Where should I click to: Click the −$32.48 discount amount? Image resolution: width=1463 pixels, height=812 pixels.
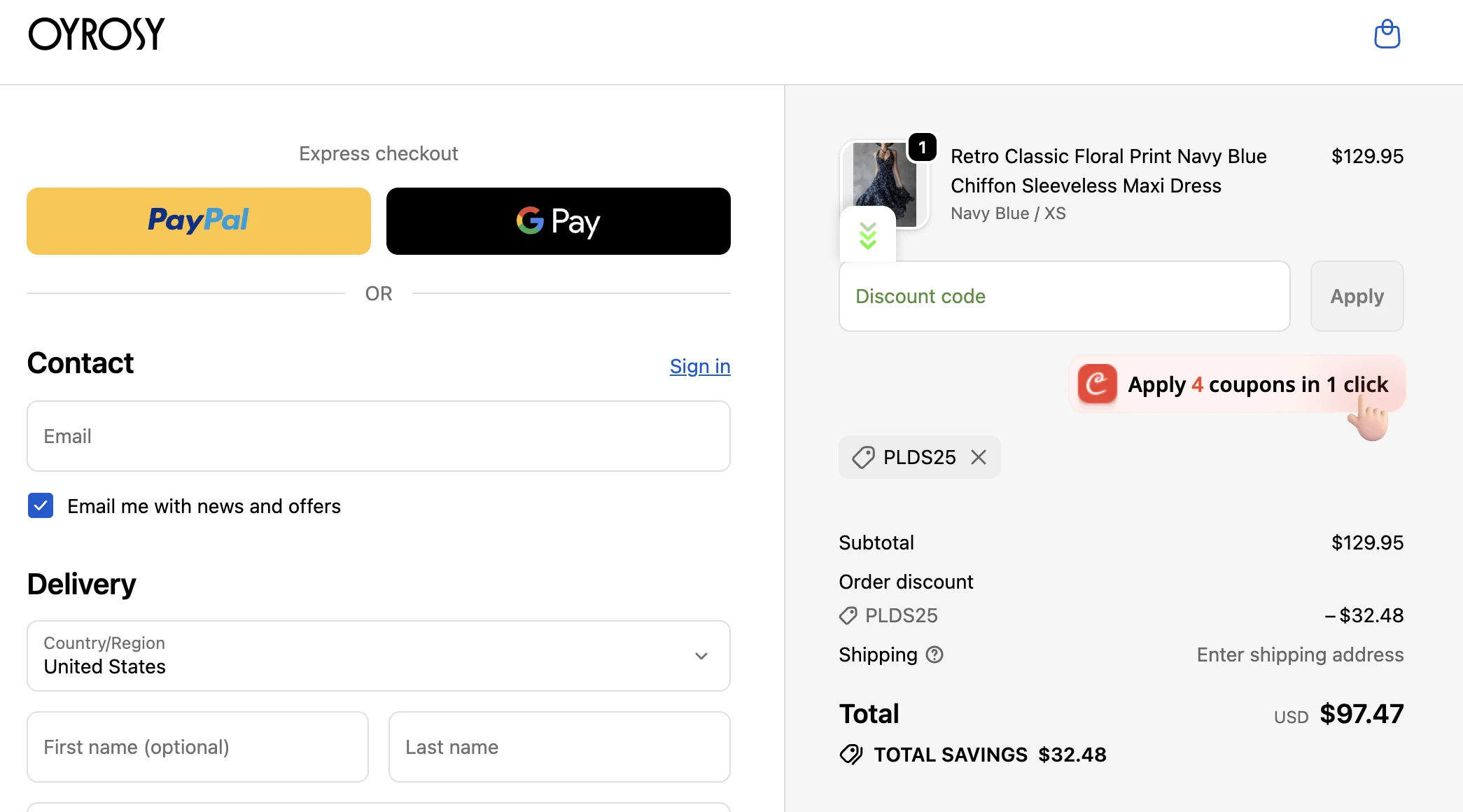1364,615
